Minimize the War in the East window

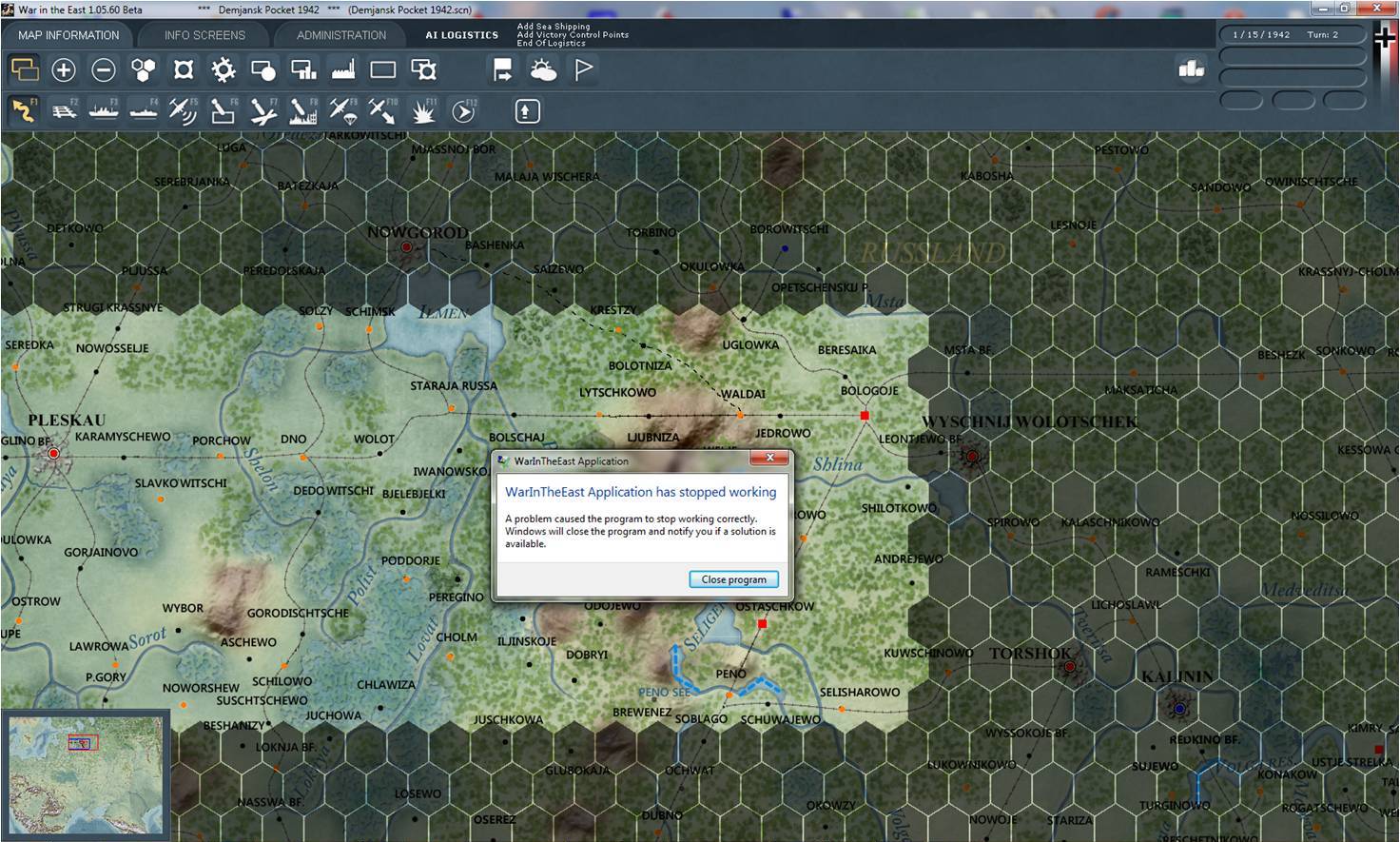click(1323, 9)
